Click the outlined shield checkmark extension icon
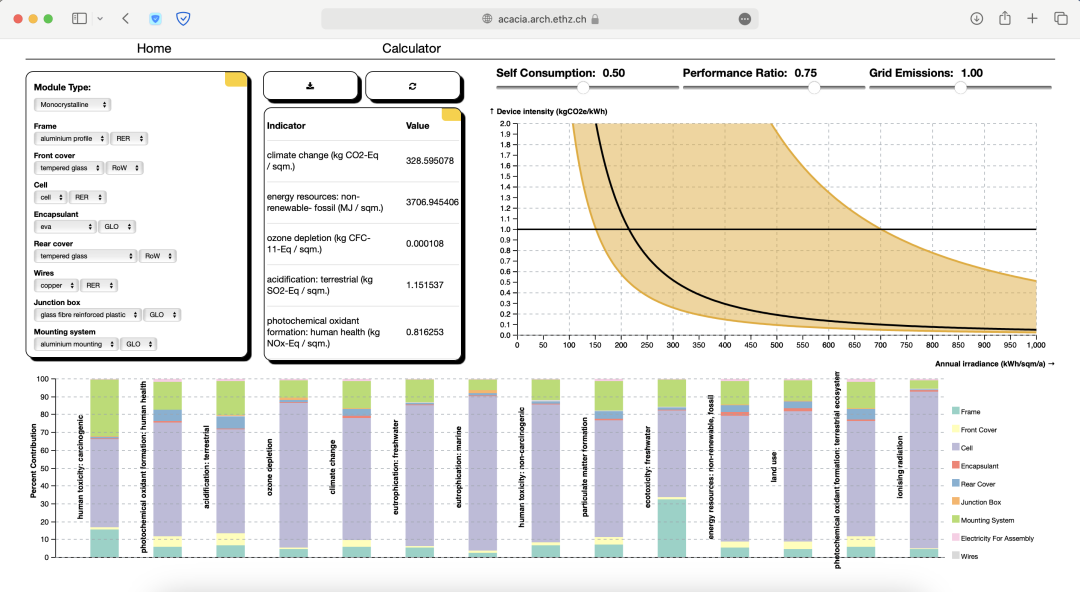This screenshot has height=592, width=1080. pos(183,19)
